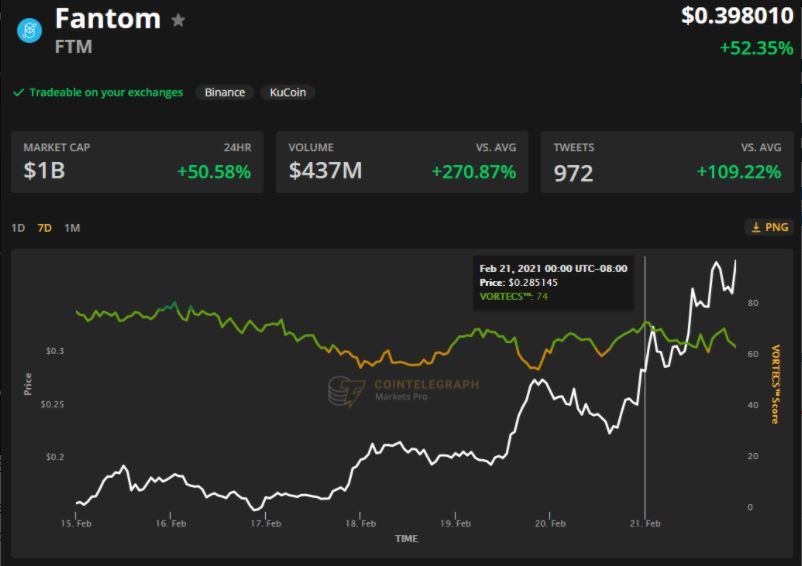
Task: Click the VORTECS Score axis label
Action: pos(775,384)
